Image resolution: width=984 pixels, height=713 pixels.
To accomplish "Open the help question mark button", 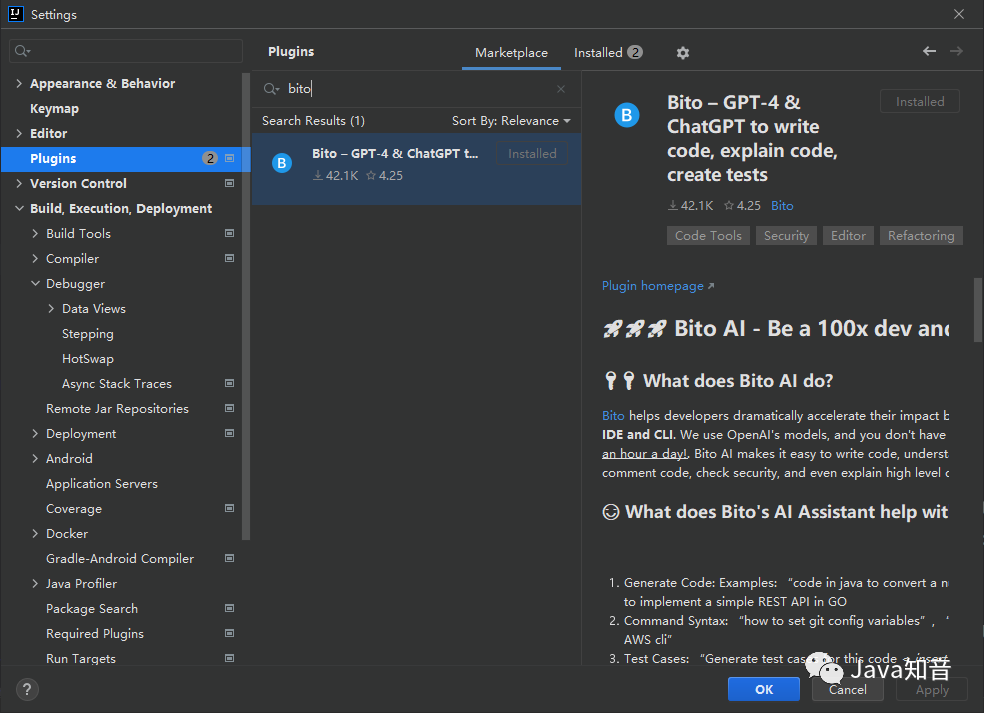I will coord(26,689).
